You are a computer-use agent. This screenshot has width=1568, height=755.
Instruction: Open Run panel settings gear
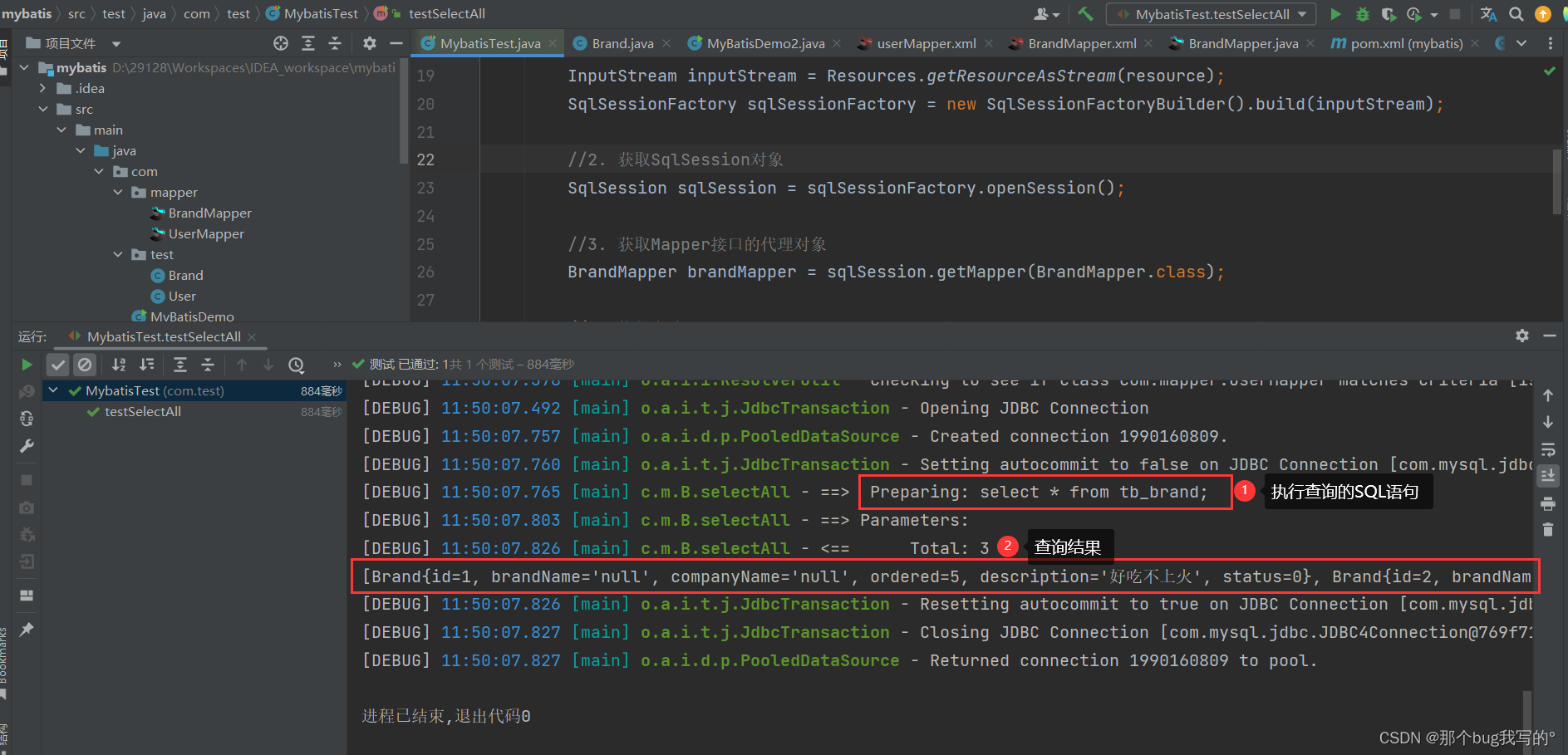(1522, 336)
